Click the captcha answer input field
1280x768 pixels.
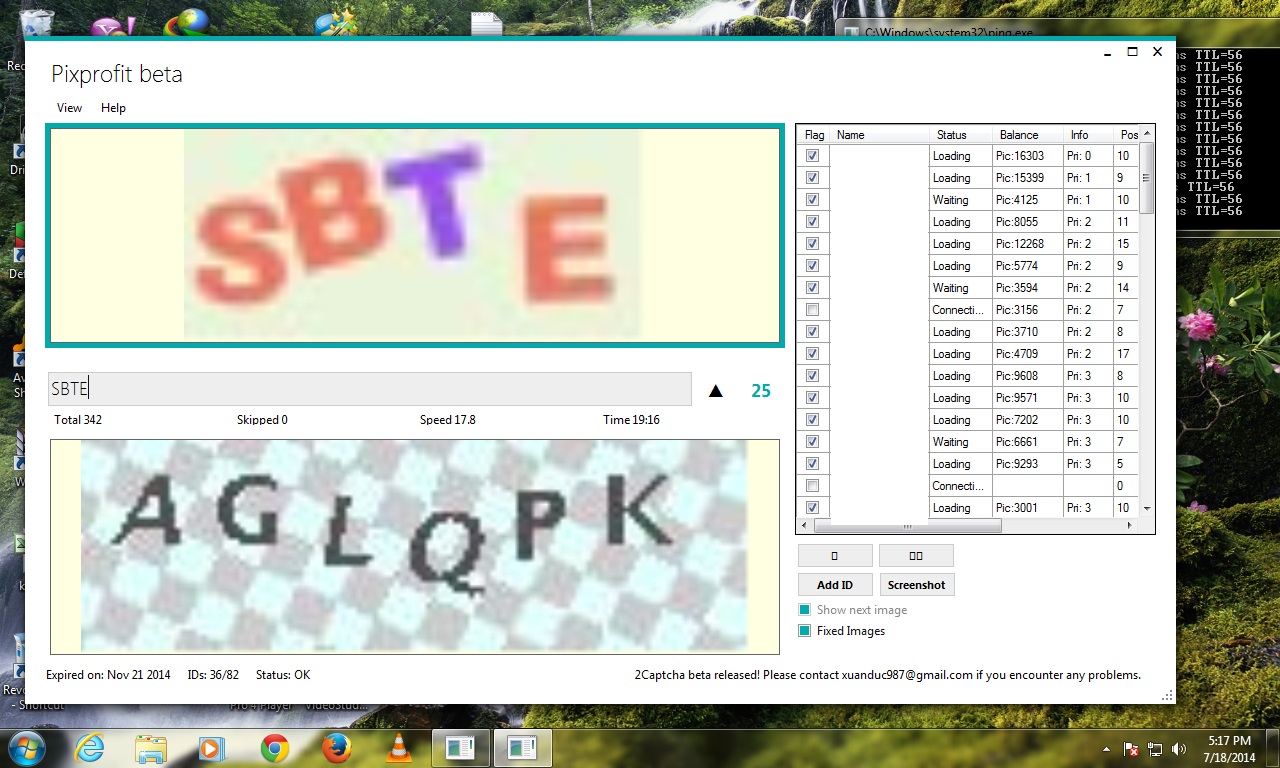pos(369,389)
